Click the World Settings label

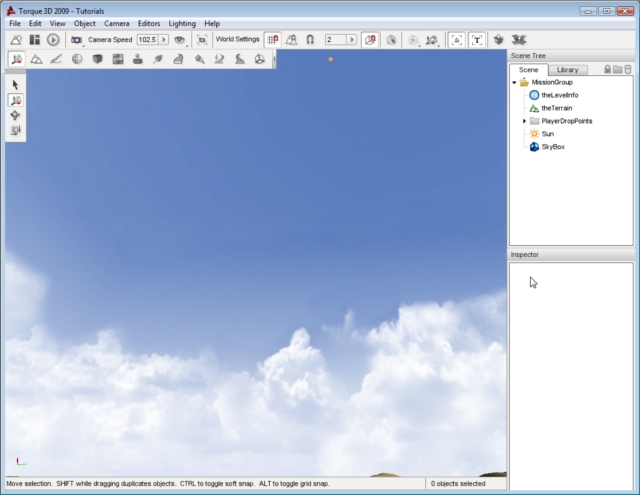[x=237, y=39]
